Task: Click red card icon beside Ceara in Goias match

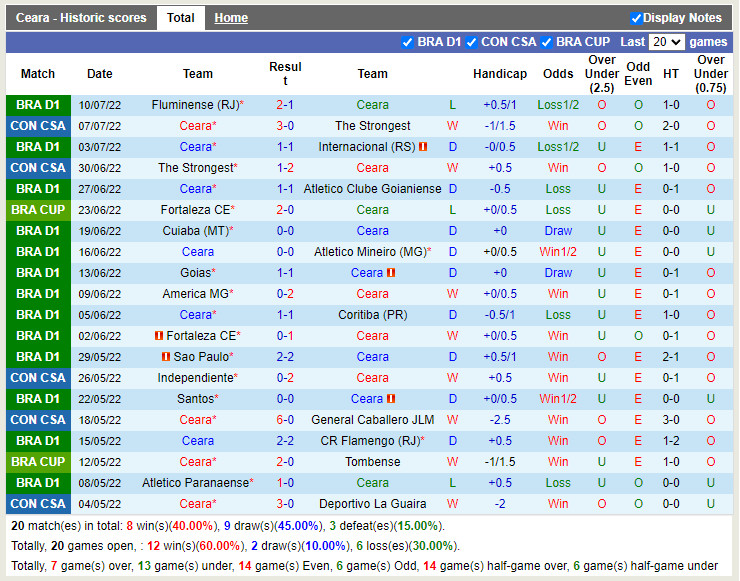Action: [x=391, y=273]
